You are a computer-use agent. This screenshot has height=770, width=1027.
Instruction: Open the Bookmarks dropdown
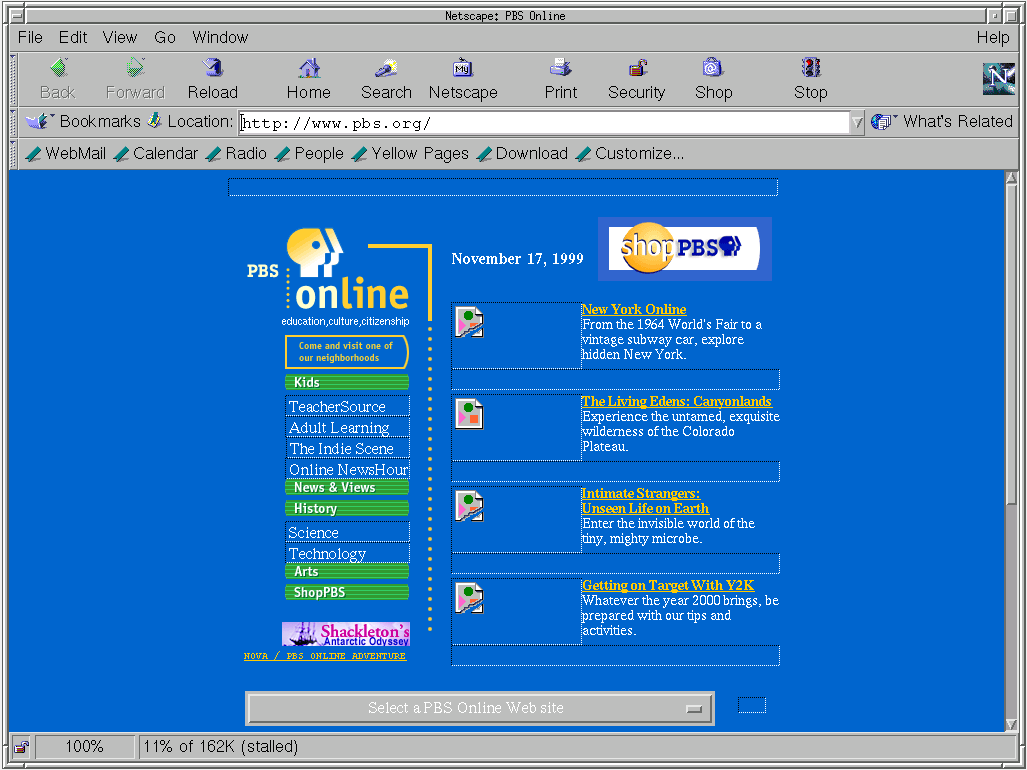(84, 122)
